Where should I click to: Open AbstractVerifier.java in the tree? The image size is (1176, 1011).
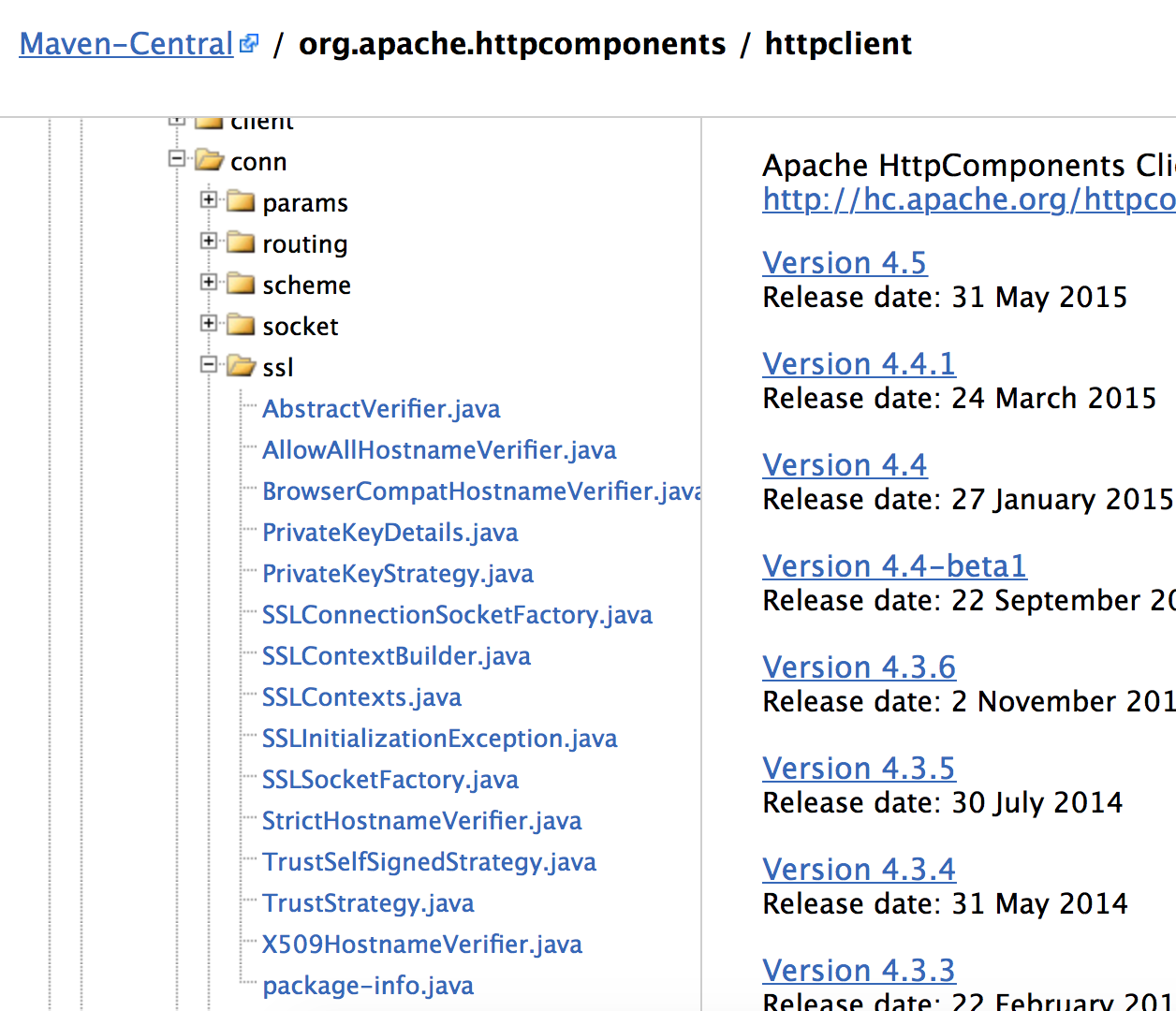tap(381, 409)
